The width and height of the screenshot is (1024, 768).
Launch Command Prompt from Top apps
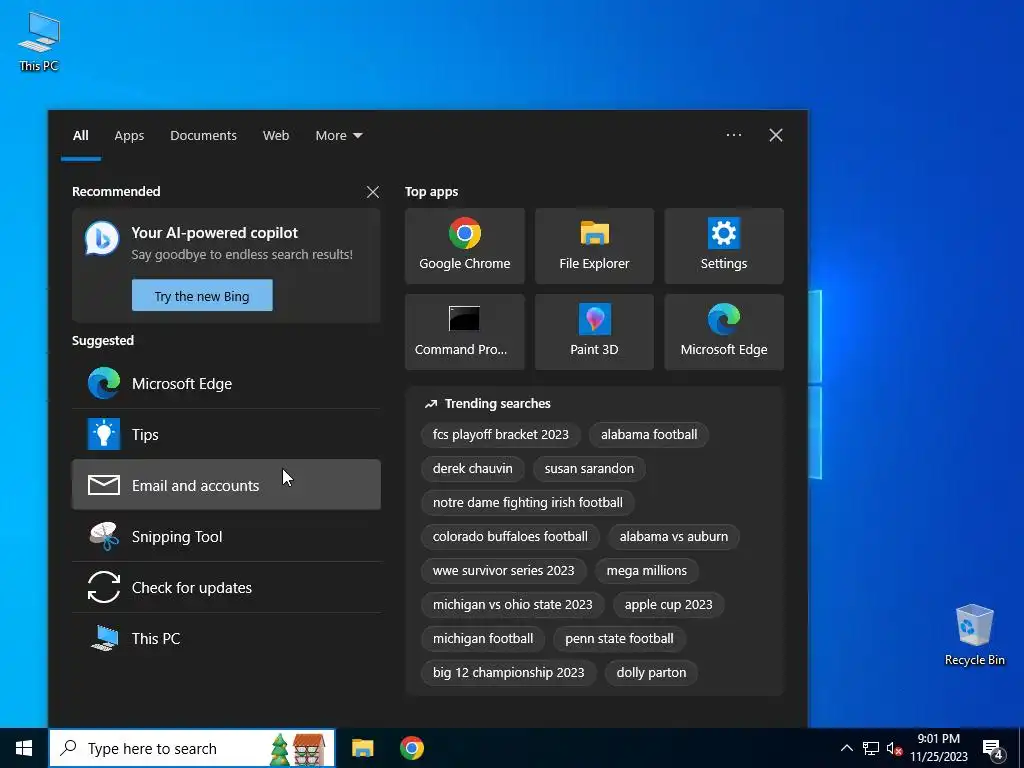(x=464, y=332)
